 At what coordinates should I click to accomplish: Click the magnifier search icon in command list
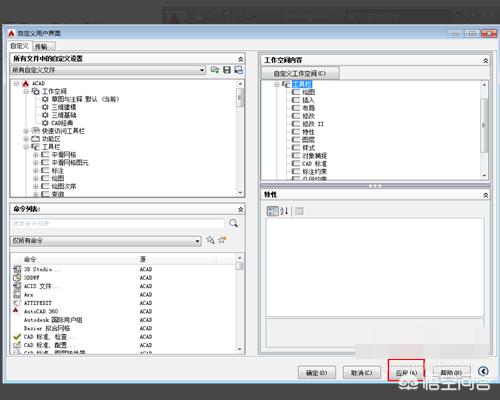coord(234,223)
